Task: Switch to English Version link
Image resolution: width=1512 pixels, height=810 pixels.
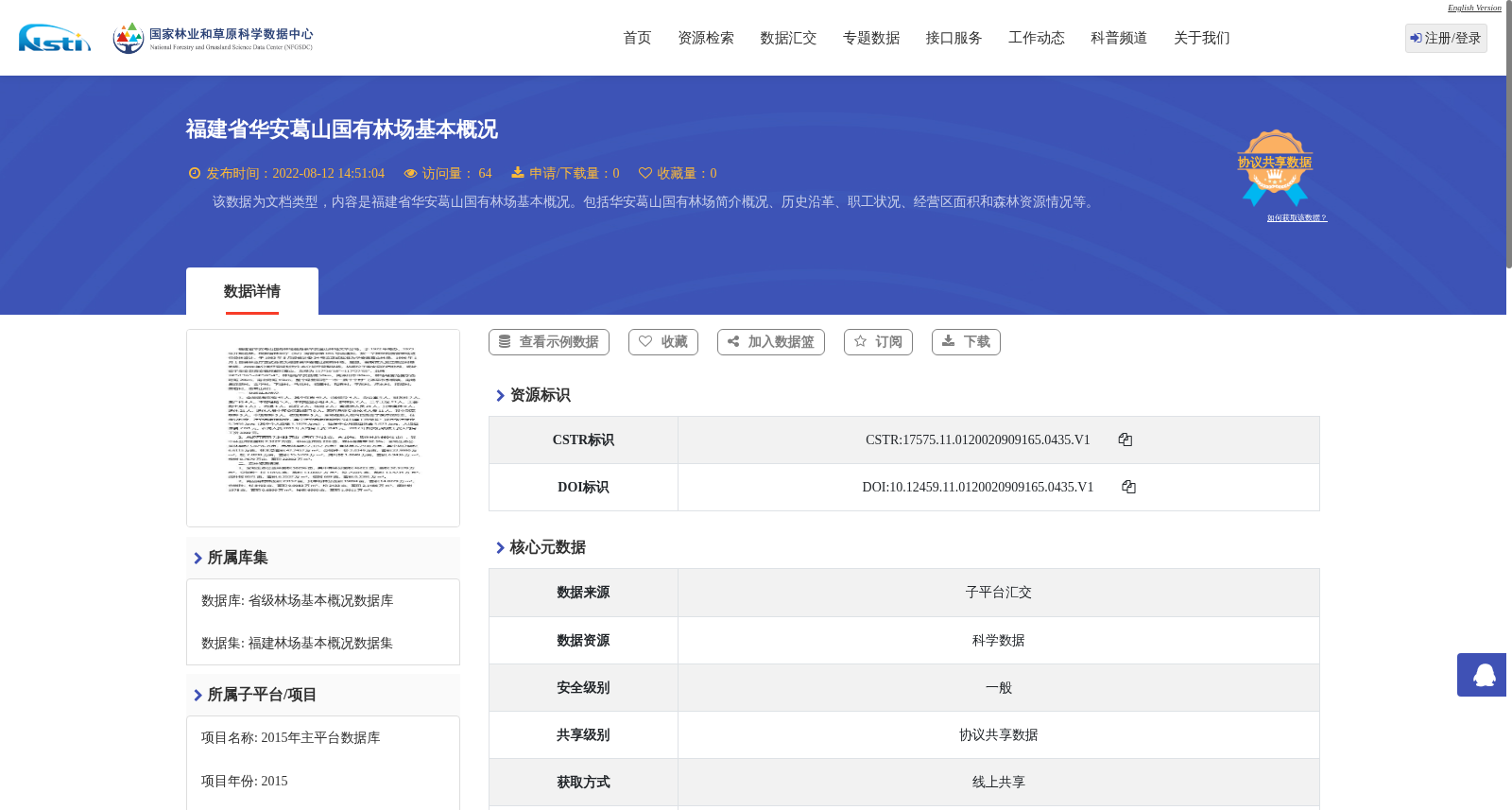Action: [x=1474, y=8]
